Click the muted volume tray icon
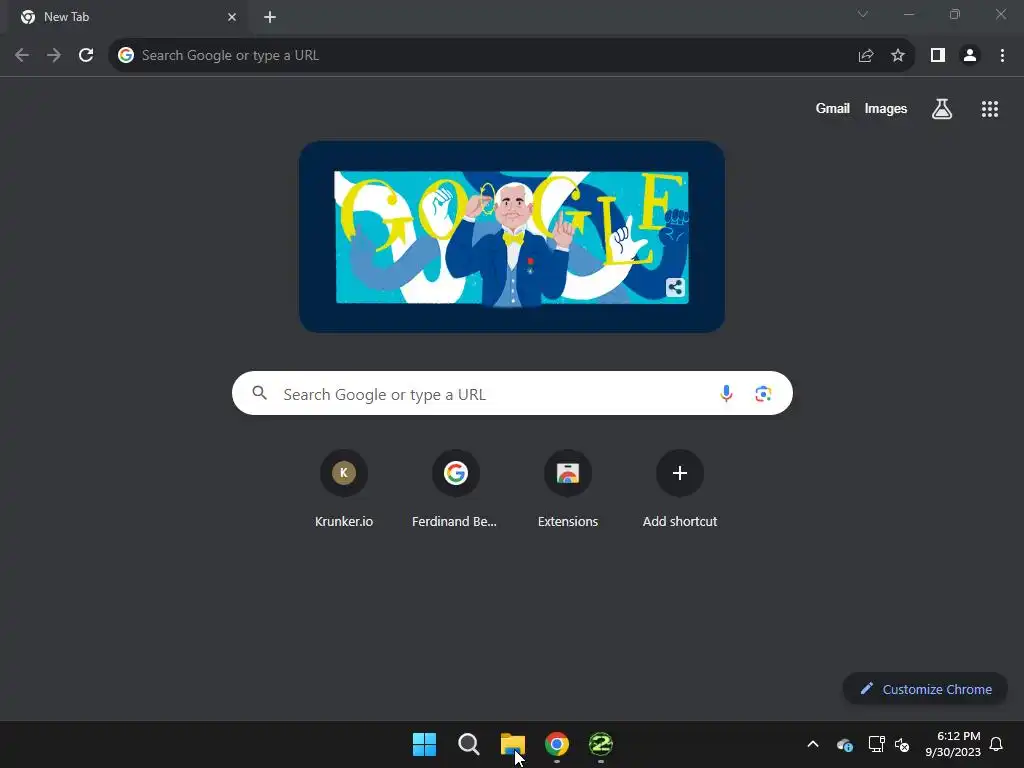This screenshot has width=1024, height=768. [x=902, y=744]
